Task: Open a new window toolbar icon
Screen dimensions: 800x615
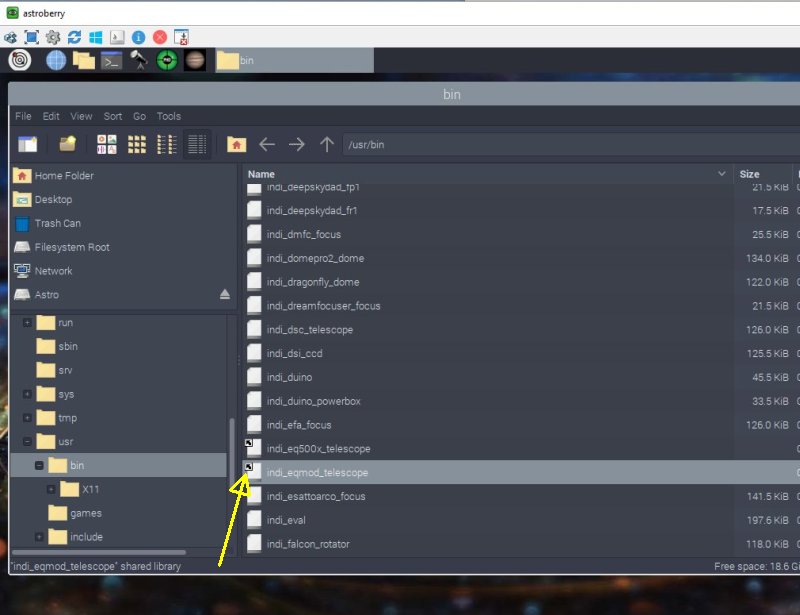Action: pyautogui.click(x=28, y=144)
